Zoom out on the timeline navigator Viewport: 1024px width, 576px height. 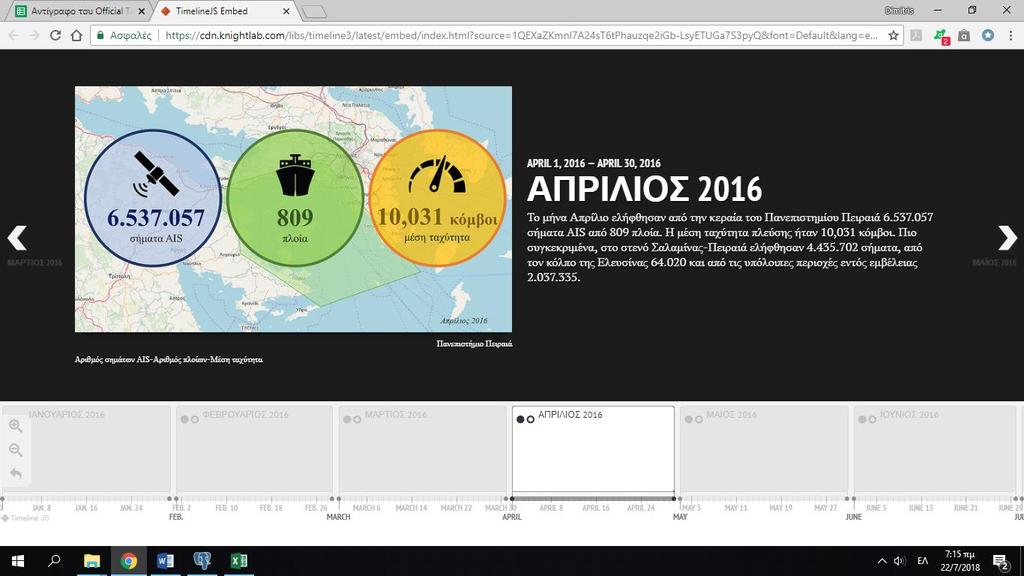pos(16,450)
